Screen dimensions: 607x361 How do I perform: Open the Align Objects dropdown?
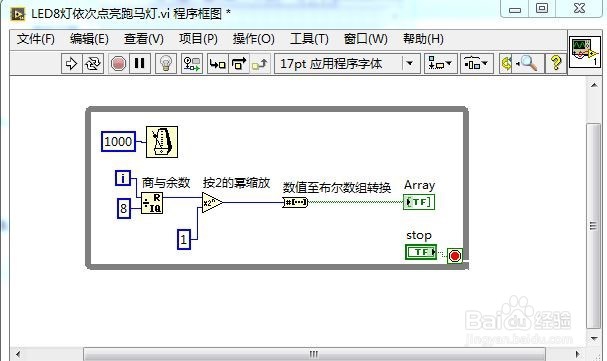click(441, 63)
